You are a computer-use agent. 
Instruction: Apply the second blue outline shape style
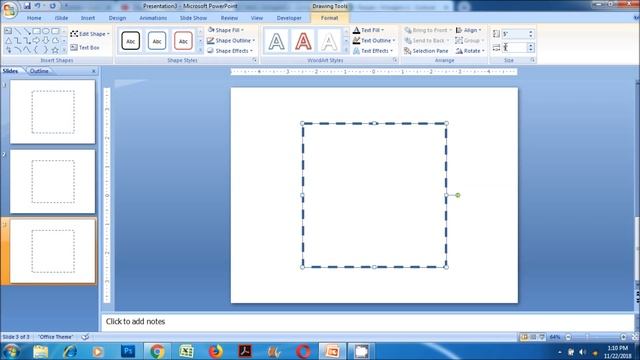[157, 41]
